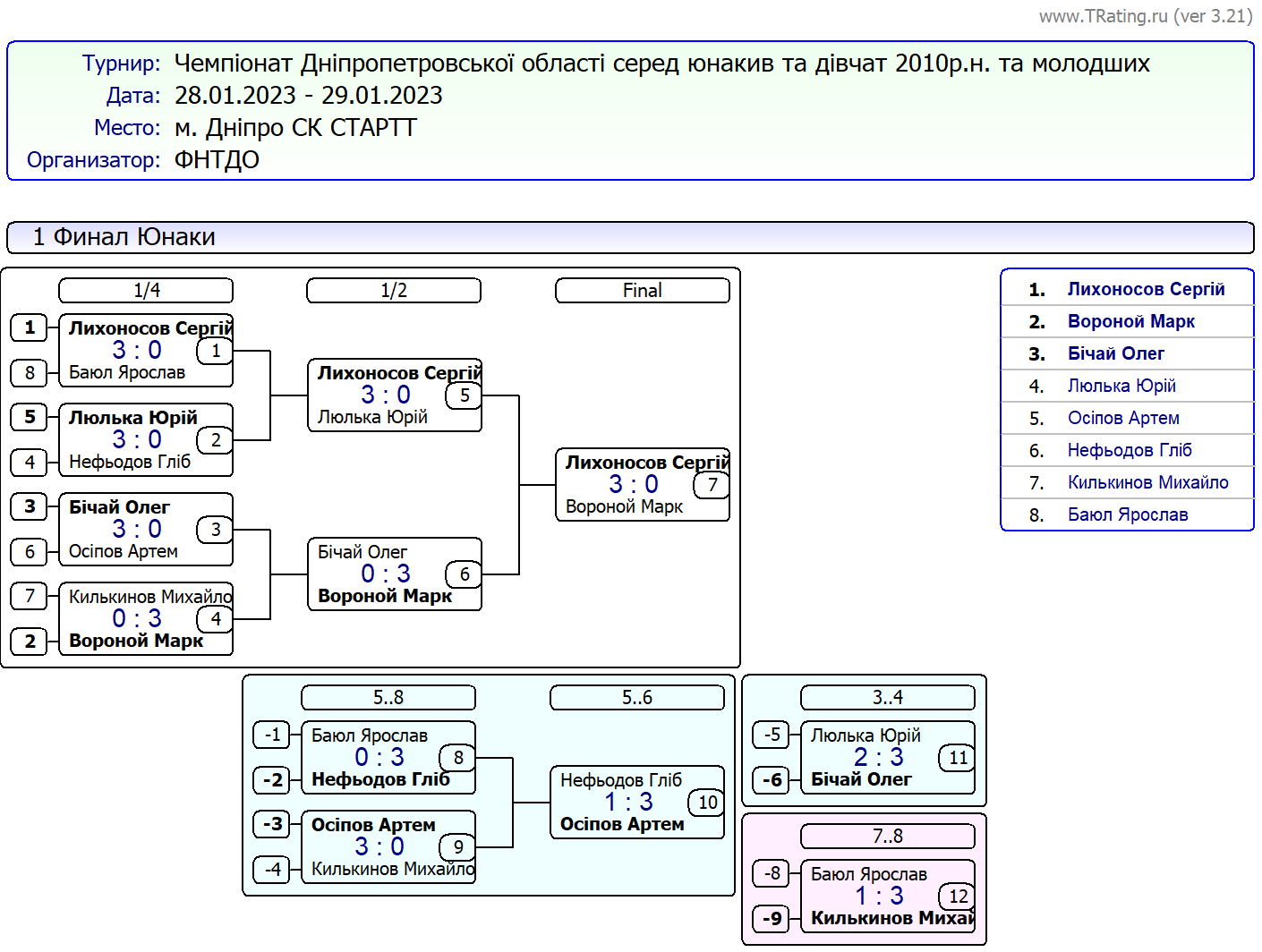Click 2 : 3 score in 3..4 match
The width and height of the screenshot is (1262, 952).
878,758
